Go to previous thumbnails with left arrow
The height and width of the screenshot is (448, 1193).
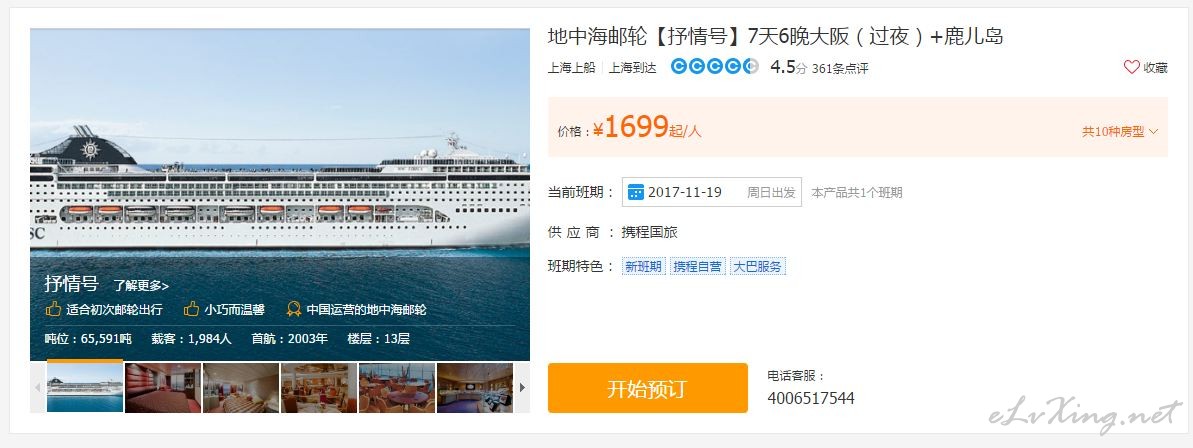[38, 388]
